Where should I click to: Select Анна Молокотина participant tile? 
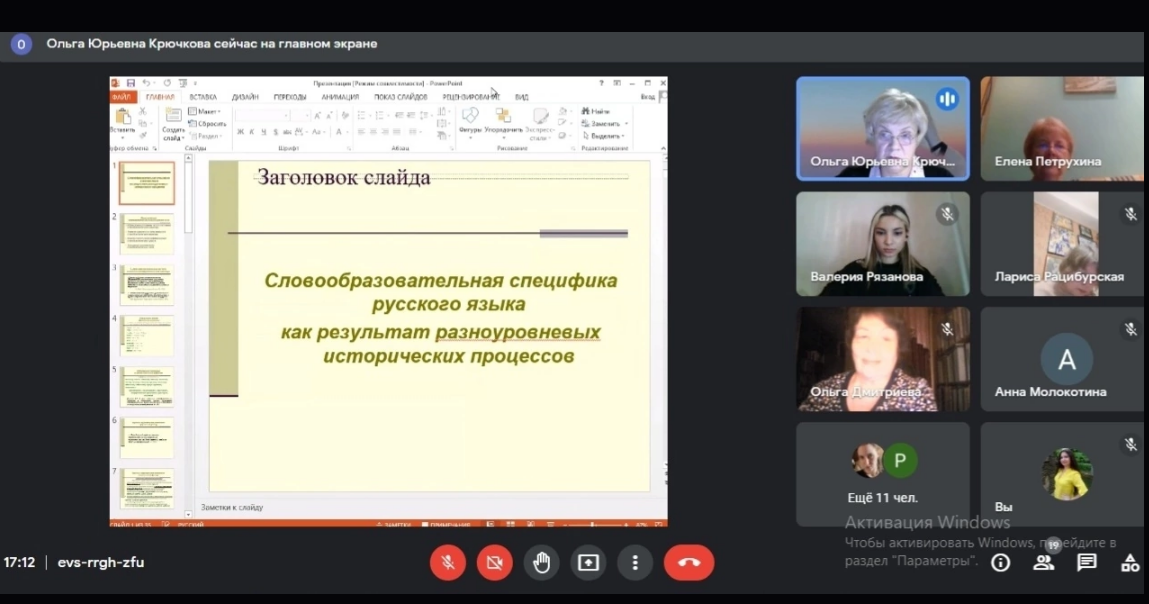point(1063,359)
